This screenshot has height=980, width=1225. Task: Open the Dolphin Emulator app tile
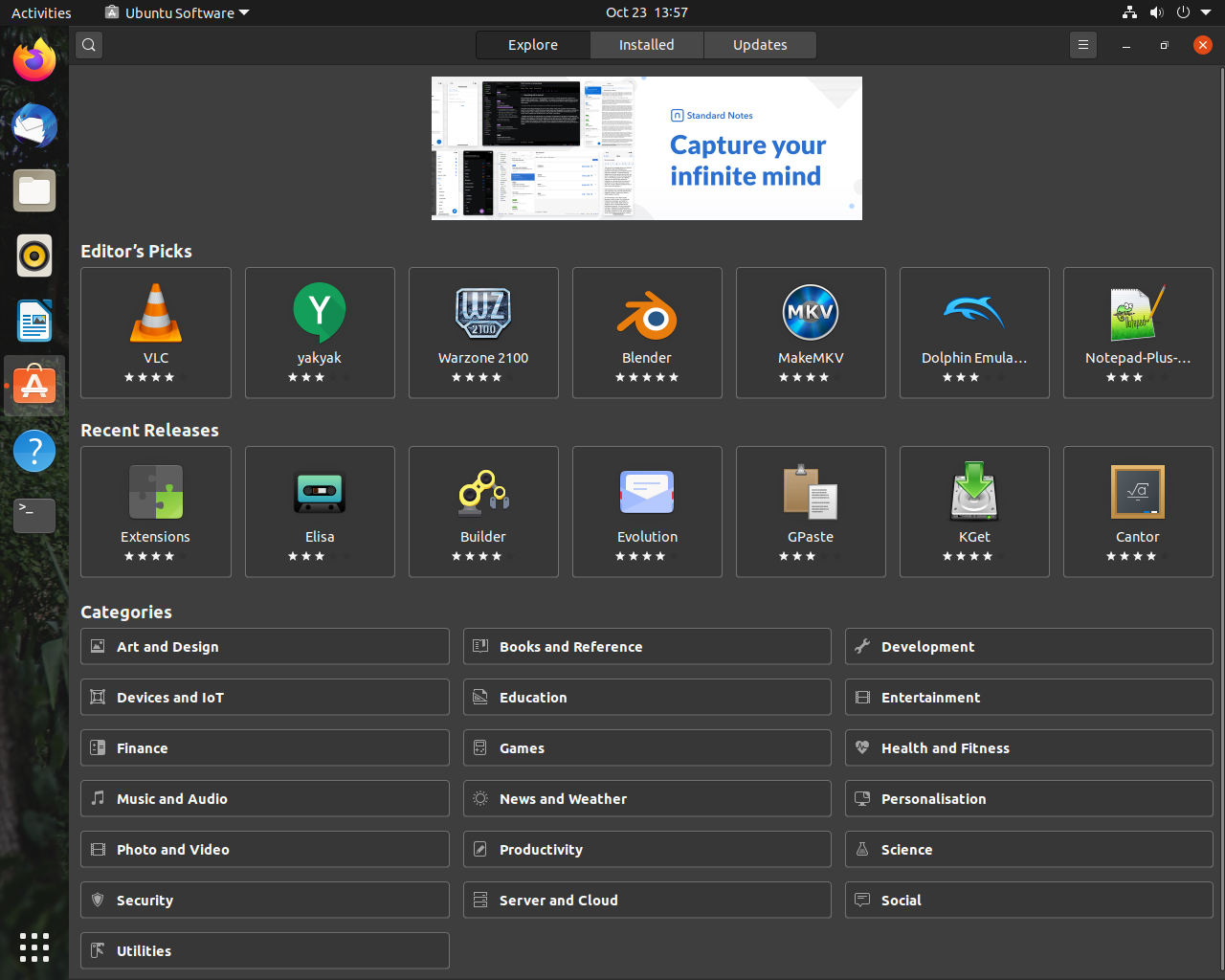974,333
